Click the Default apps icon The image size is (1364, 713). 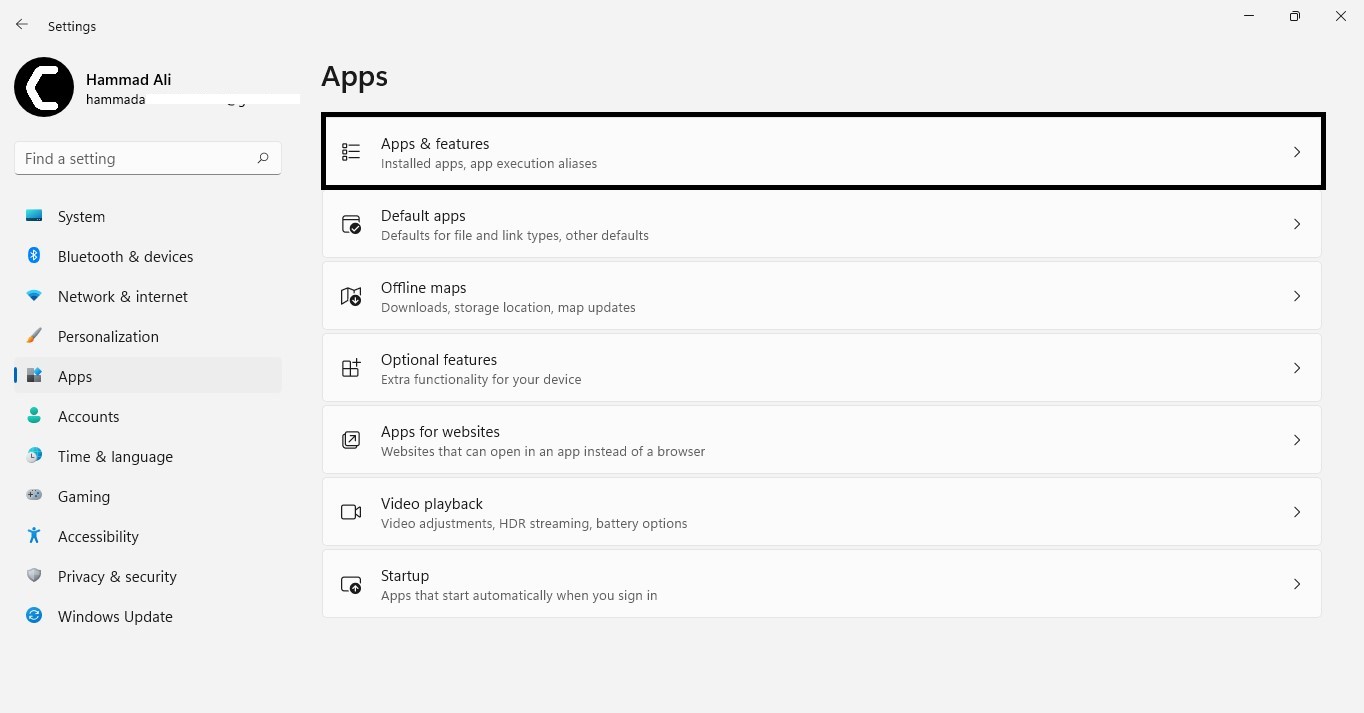[351, 224]
